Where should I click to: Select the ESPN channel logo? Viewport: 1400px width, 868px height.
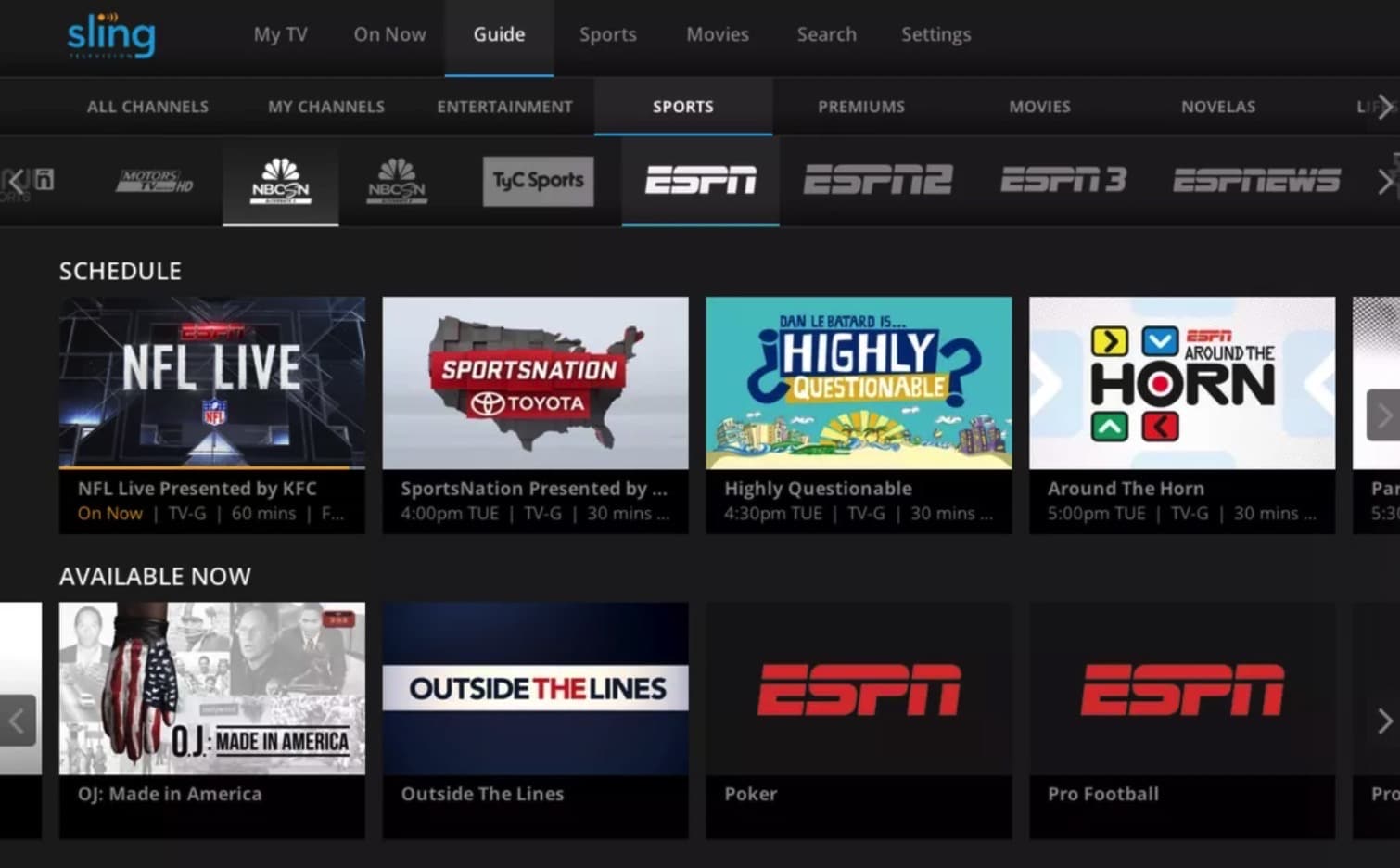(x=701, y=180)
